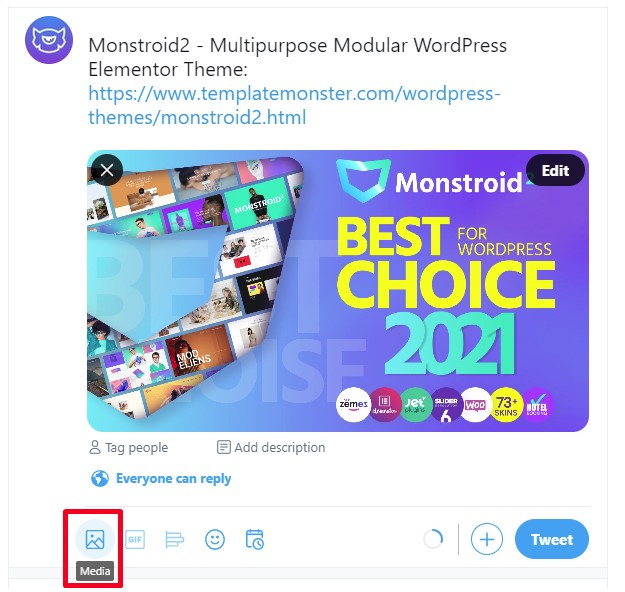Click the TemplateMonster profile avatar
The height and width of the screenshot is (592, 625).
click(x=49, y=40)
